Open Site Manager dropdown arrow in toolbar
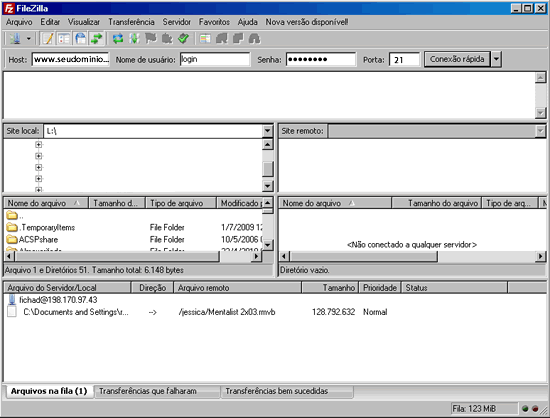 click(x=29, y=39)
